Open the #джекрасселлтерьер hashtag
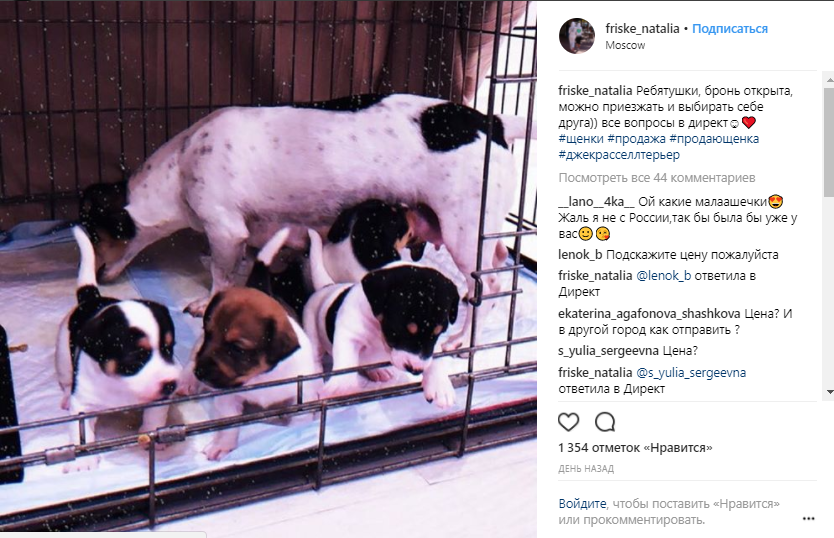834x538 pixels. click(x=619, y=155)
